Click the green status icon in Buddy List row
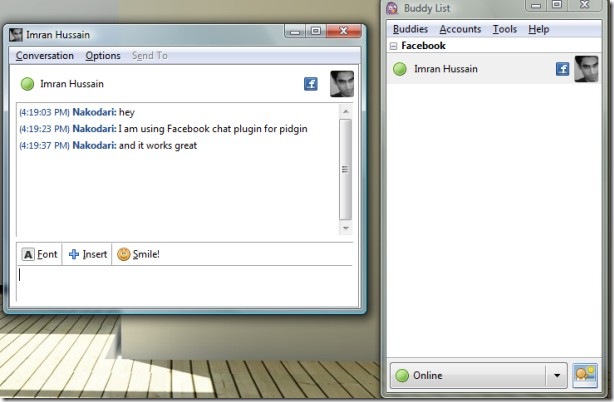The image size is (614, 402). coord(400,69)
